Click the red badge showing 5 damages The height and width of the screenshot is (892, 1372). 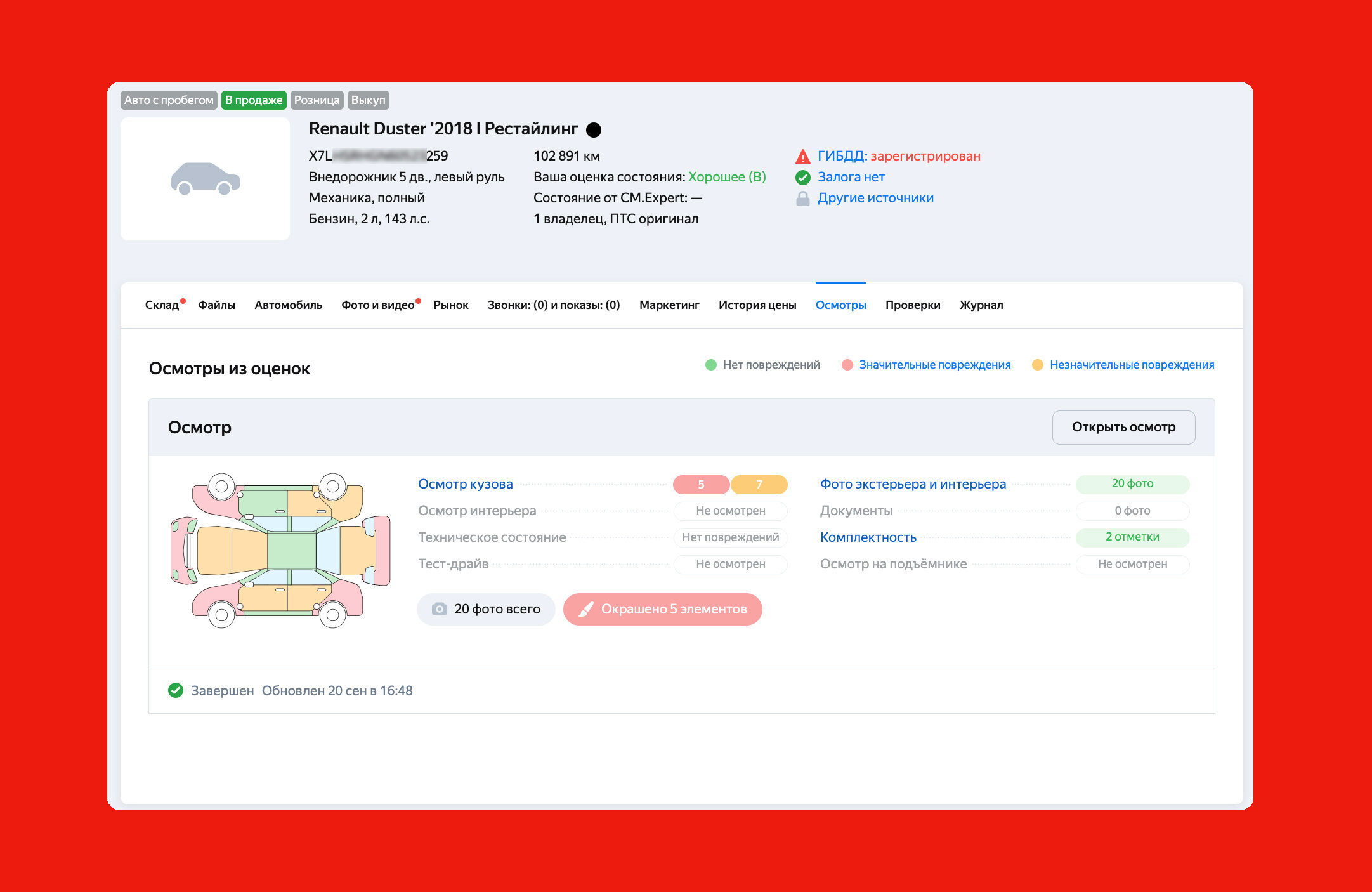pyautogui.click(x=701, y=485)
